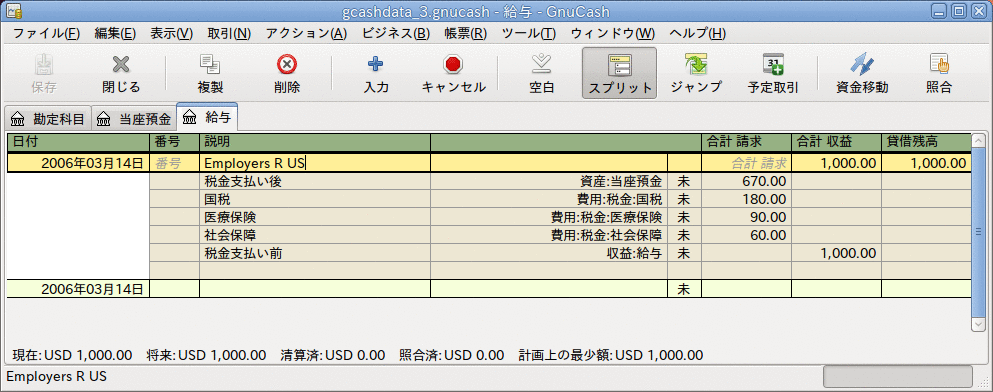993x392 pixels.
Task: Schedule a transaction with 予定取引 icon
Action: coord(773,64)
